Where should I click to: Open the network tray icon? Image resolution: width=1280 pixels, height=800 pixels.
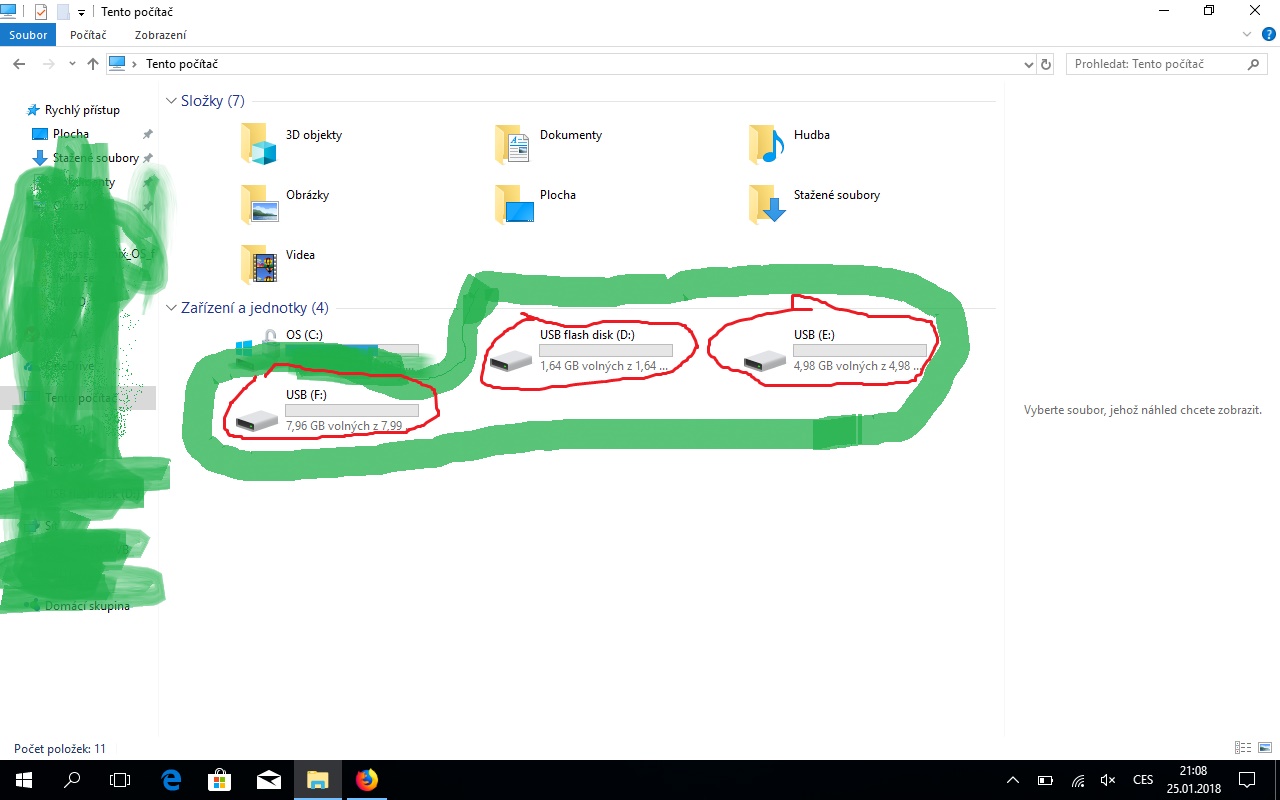point(1078,780)
